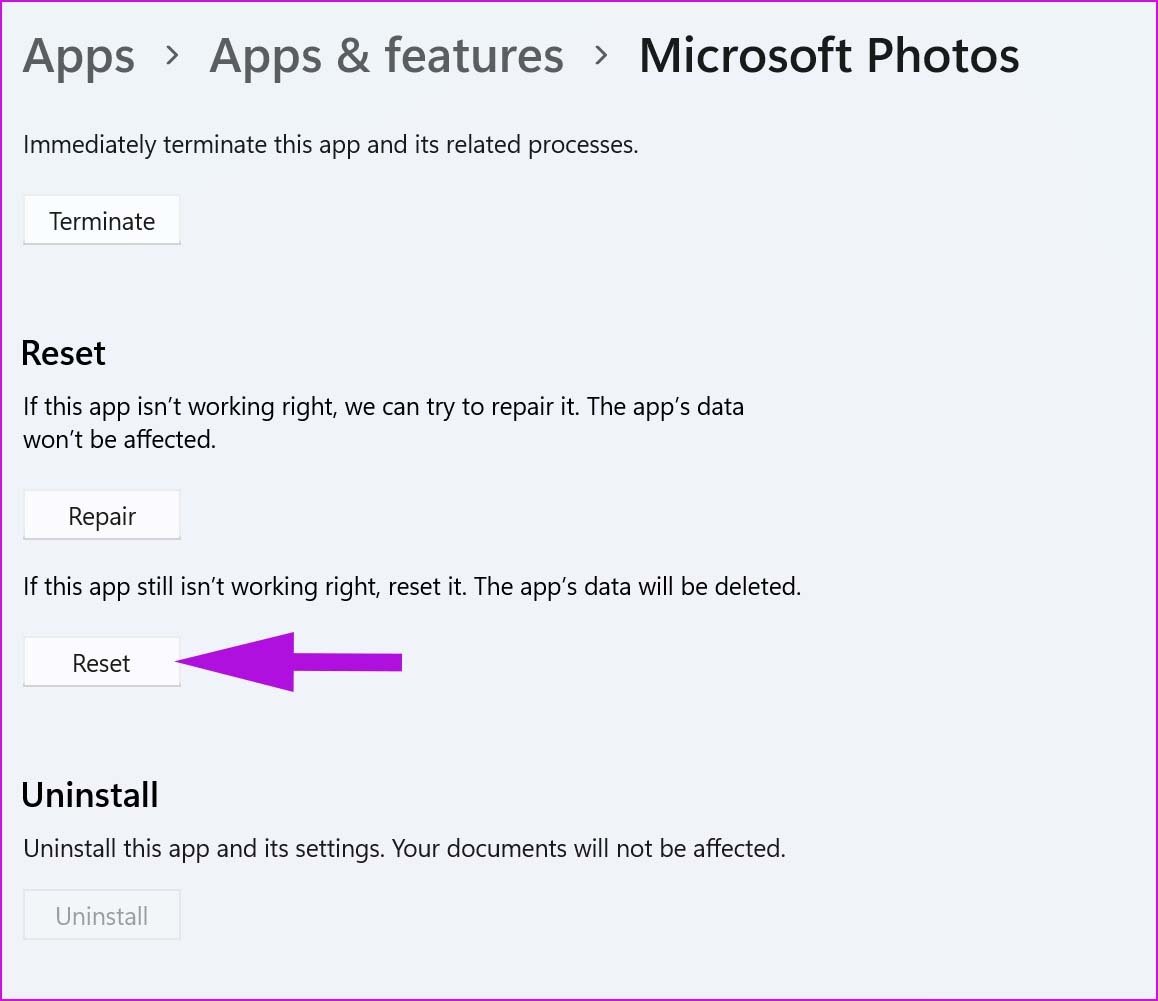Click 'Uninstall this app and its settings.' sentence

click(204, 849)
